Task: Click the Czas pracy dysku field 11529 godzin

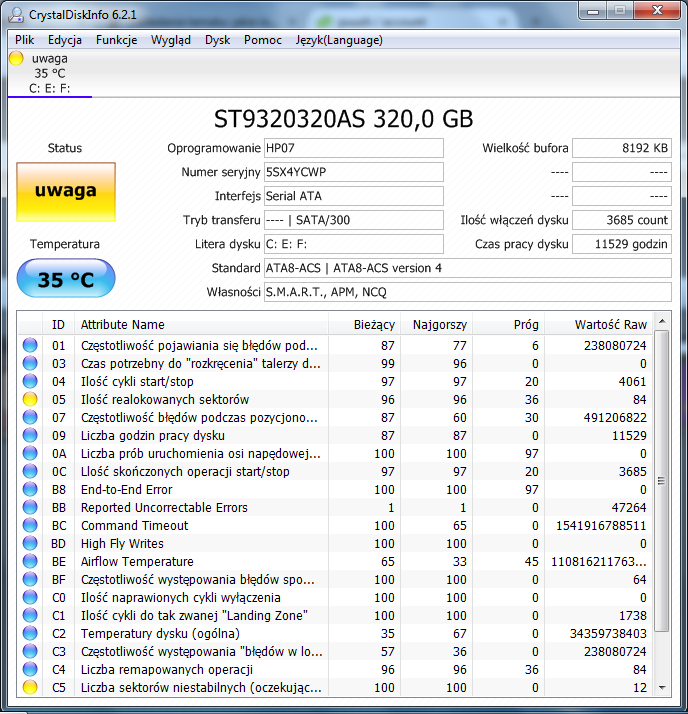Action: (622, 244)
